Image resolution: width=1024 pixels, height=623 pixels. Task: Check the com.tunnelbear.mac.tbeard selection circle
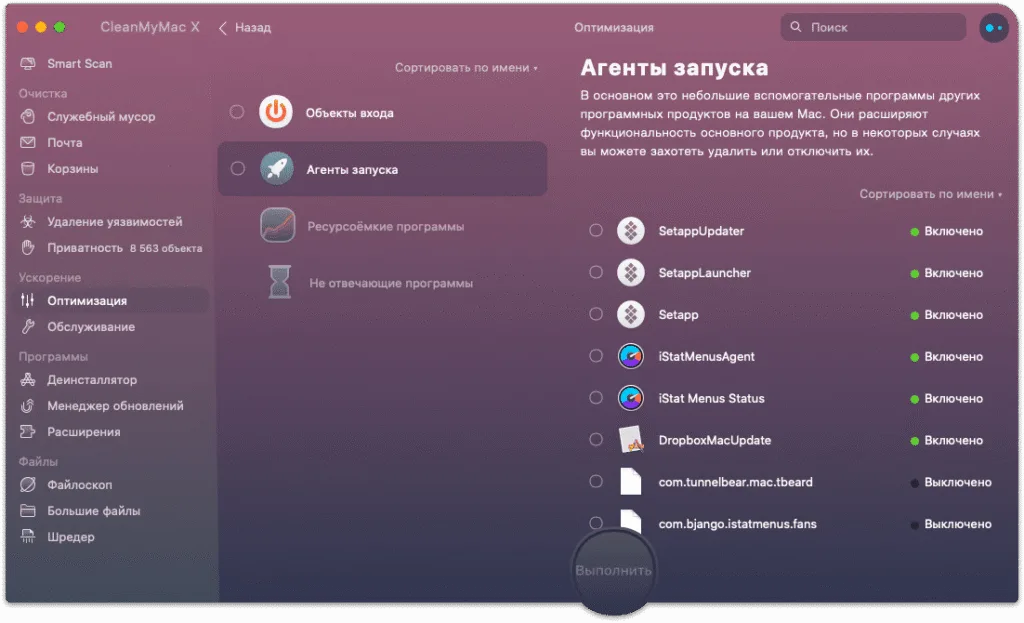[596, 481]
